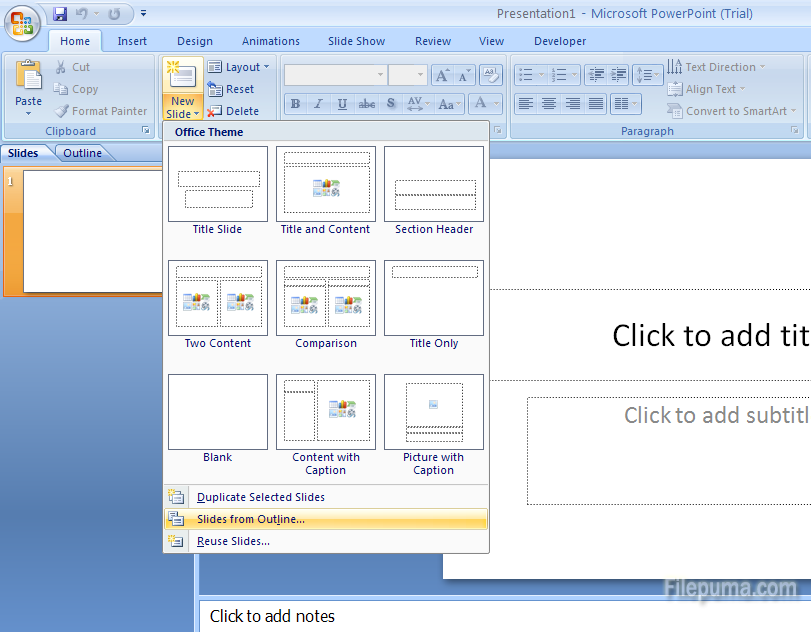This screenshot has height=632, width=811.
Task: Click the Text Shadow icon
Action: point(391,103)
